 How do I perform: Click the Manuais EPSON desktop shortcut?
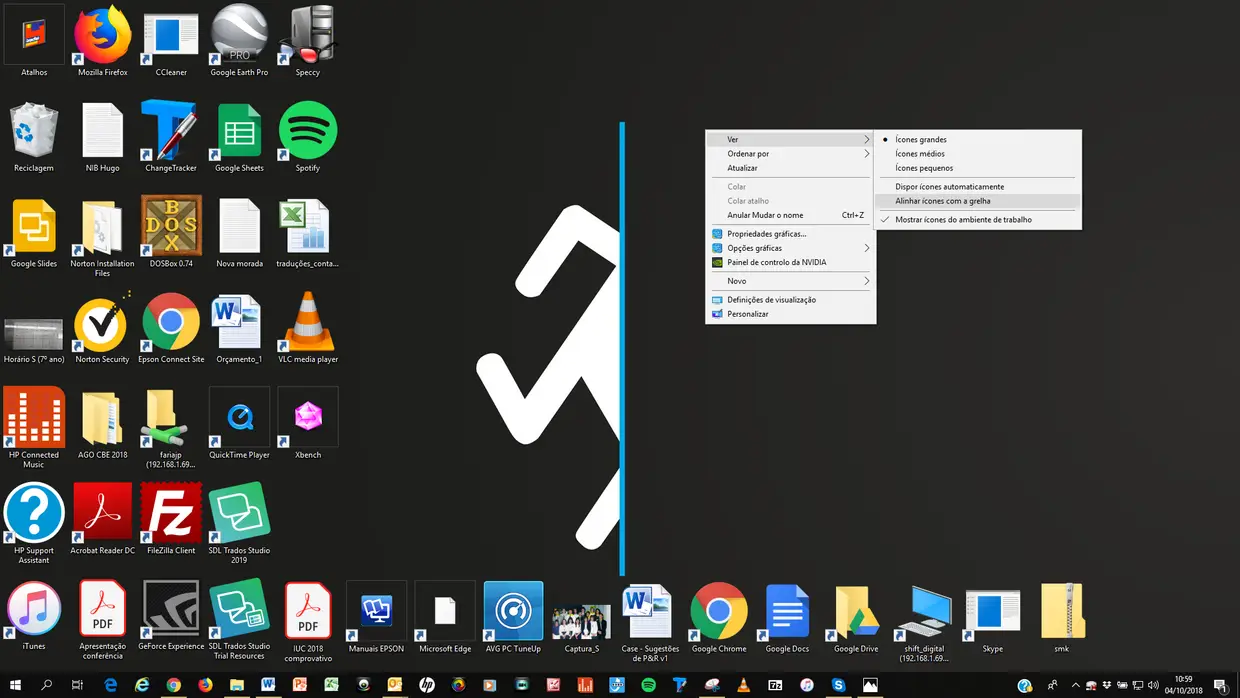coord(377,617)
